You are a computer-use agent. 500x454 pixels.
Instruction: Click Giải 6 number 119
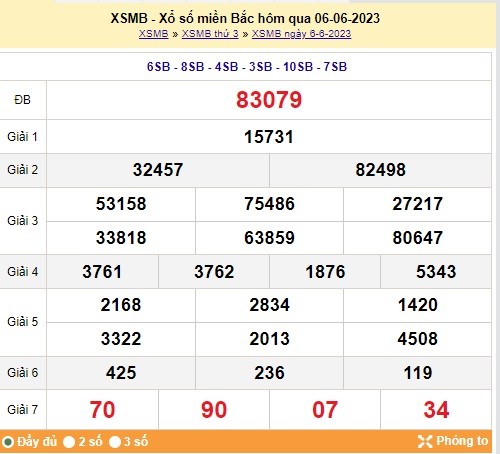(x=418, y=373)
